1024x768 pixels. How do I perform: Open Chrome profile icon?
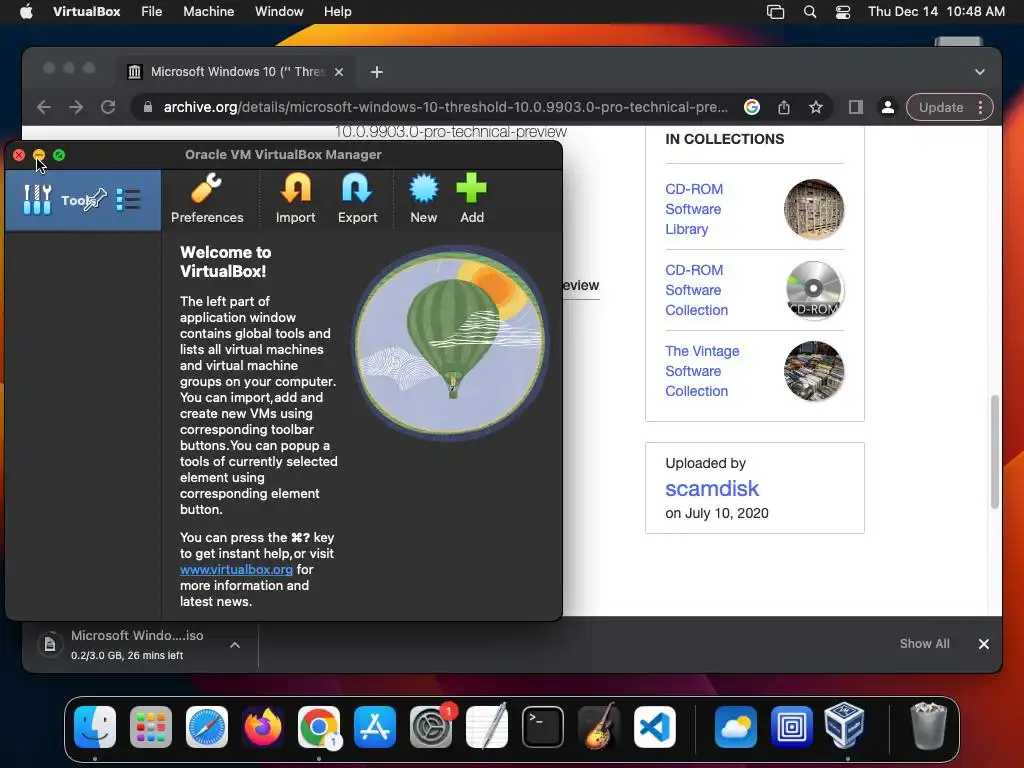[x=888, y=107]
